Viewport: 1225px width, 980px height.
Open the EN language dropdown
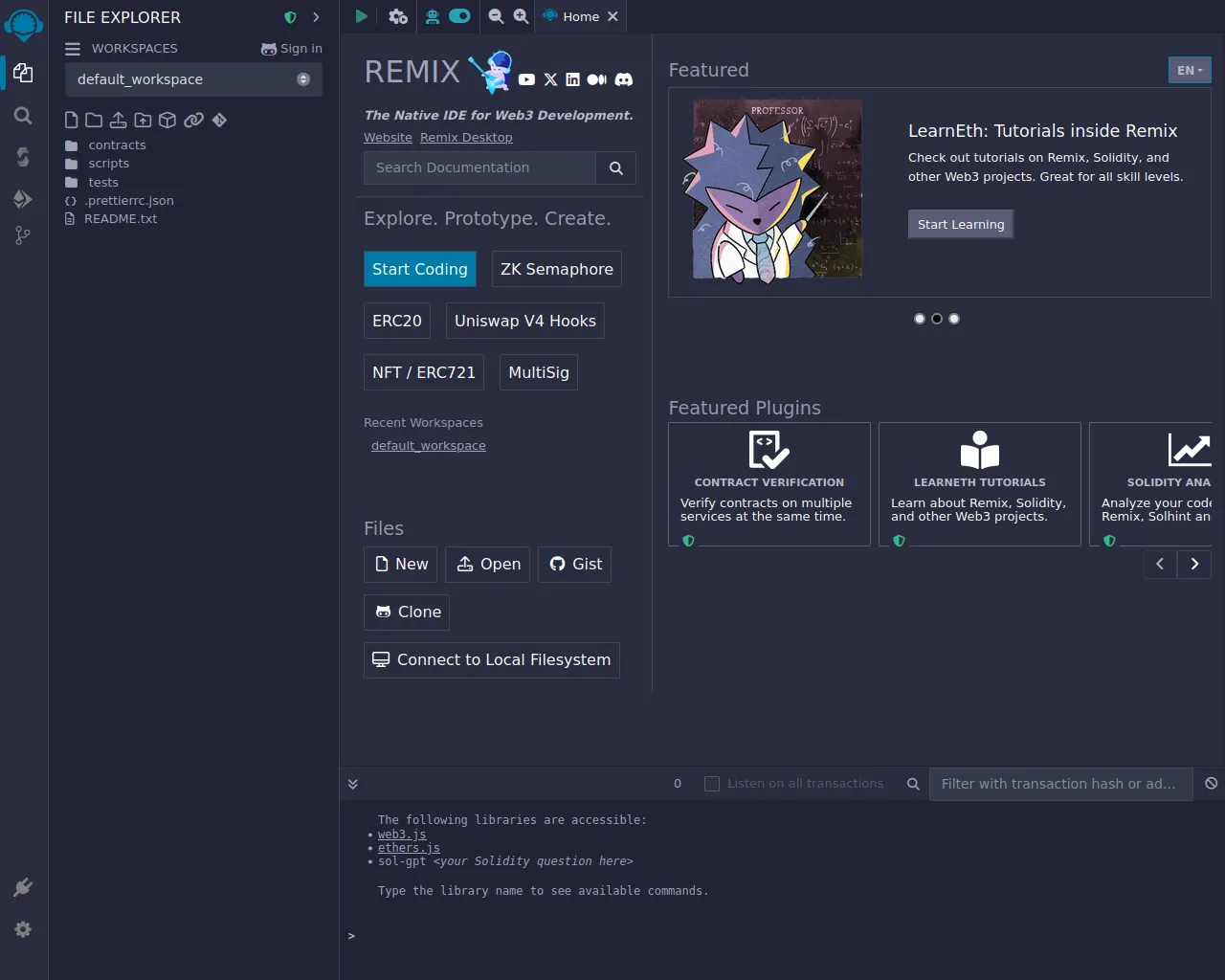(x=1190, y=70)
